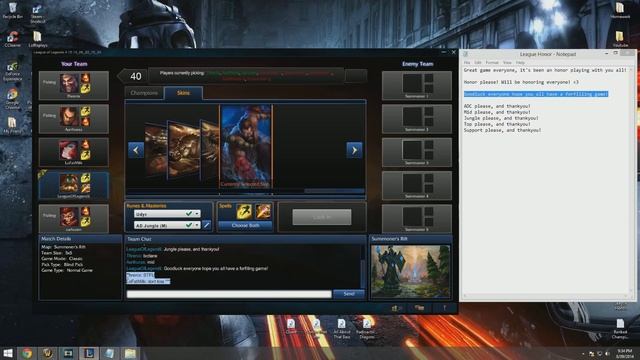Show previous skin with left carousel arrow
Viewport: 640px width, 360px height.
click(x=136, y=150)
